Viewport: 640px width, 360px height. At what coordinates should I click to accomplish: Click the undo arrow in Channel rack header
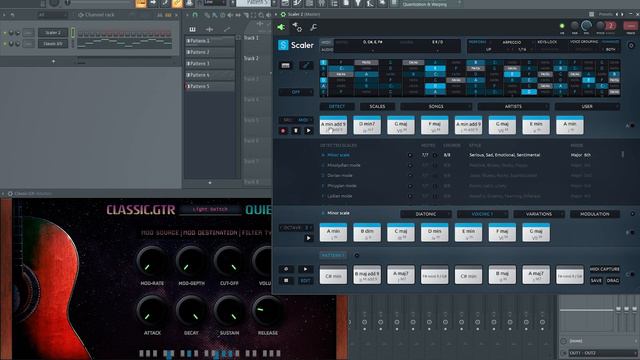click(x=13, y=15)
